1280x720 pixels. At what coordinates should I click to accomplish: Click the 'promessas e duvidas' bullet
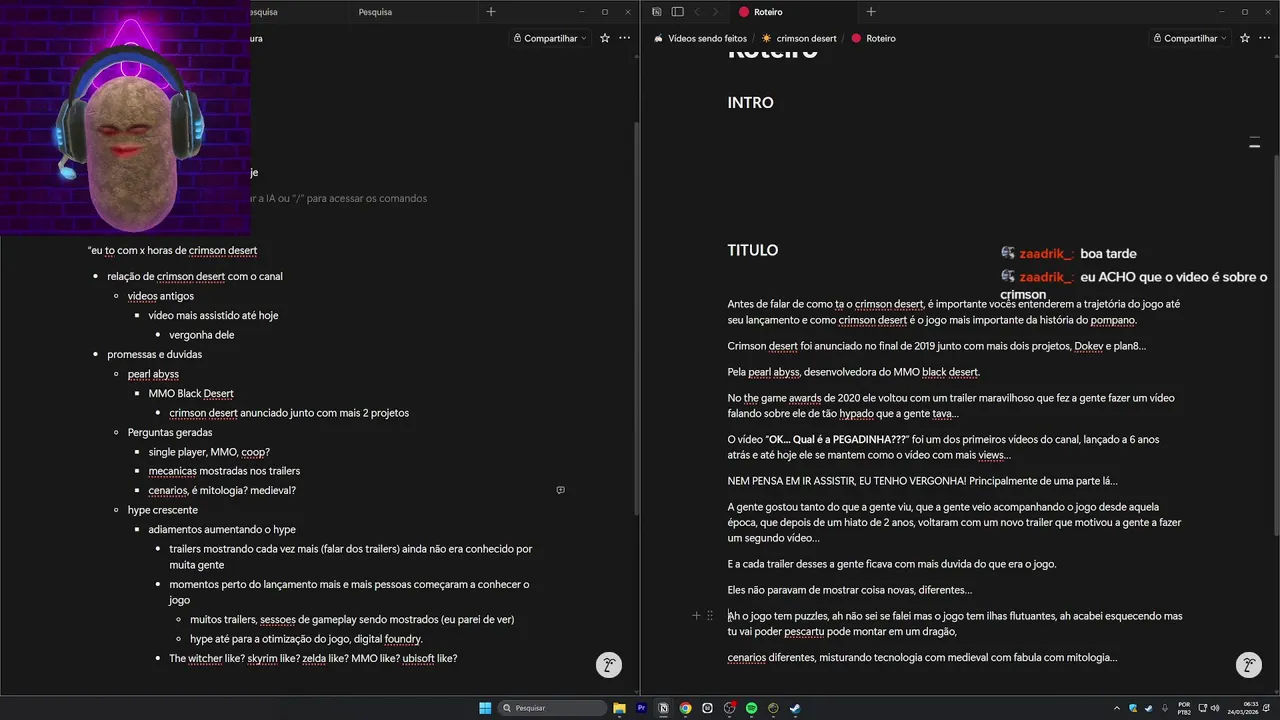(154, 354)
